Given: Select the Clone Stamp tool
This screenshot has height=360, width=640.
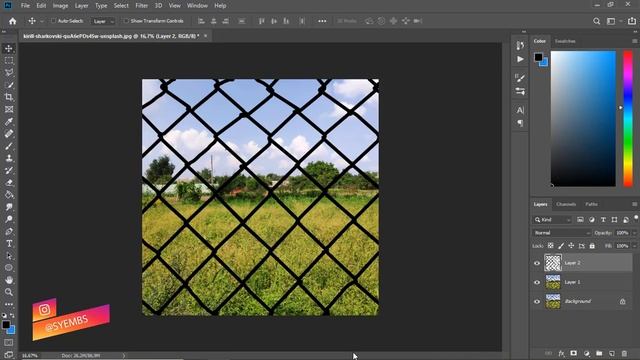Looking at the screenshot, I should [x=9, y=158].
